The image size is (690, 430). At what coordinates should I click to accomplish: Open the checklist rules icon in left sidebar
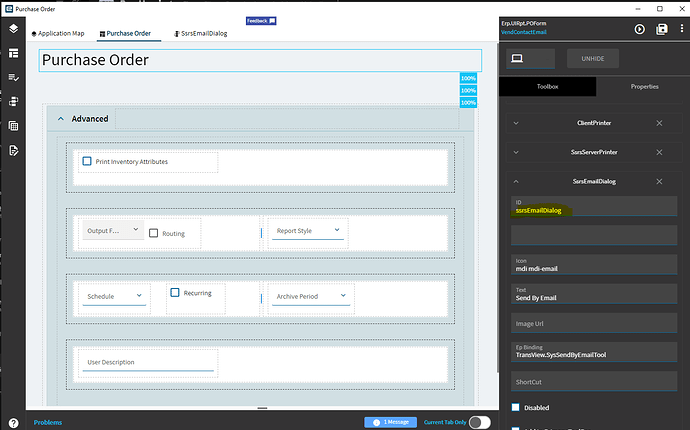click(14, 77)
